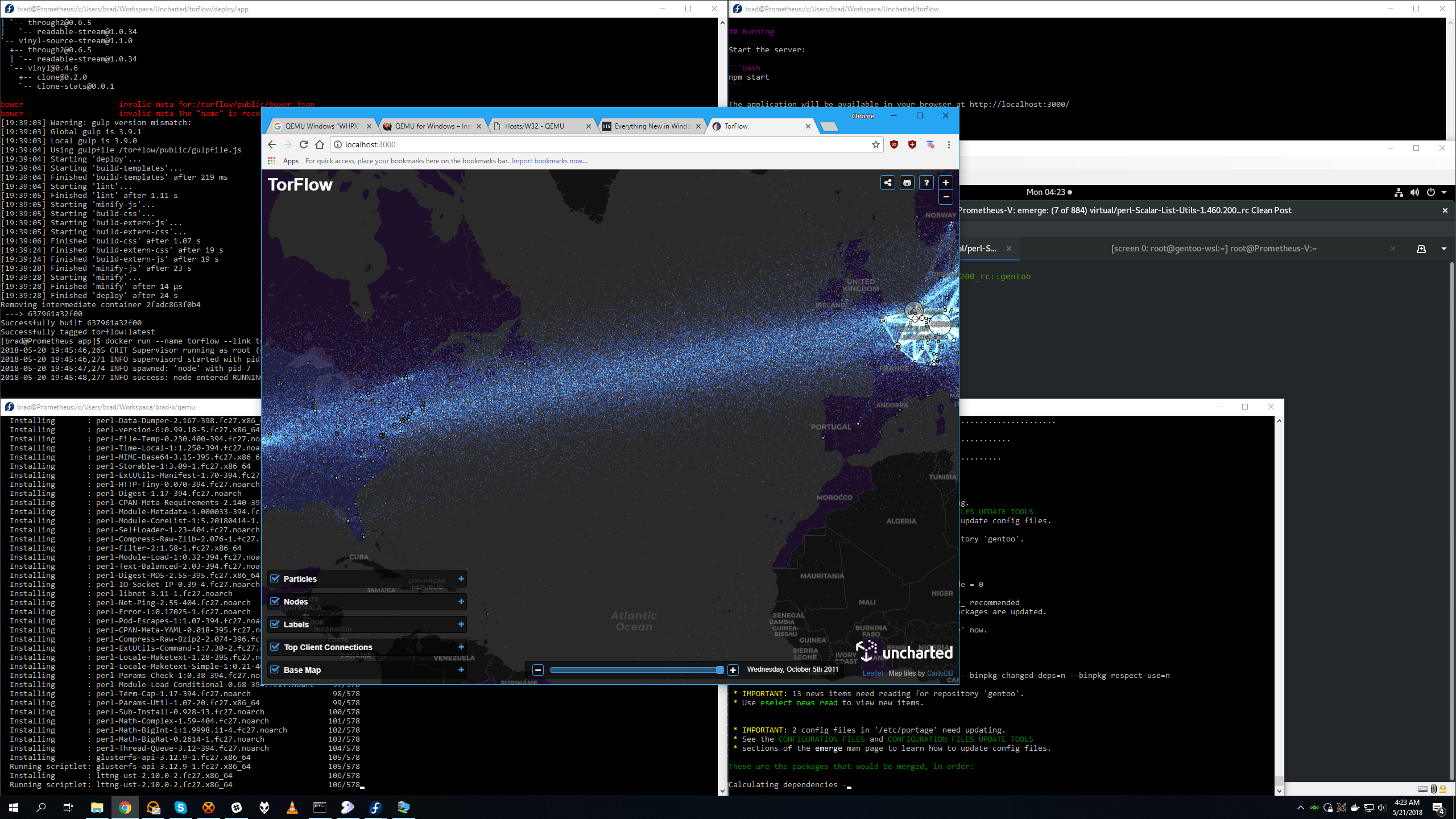Expand the Top Client Connections settings
The width and height of the screenshot is (1456, 819).
tap(461, 647)
